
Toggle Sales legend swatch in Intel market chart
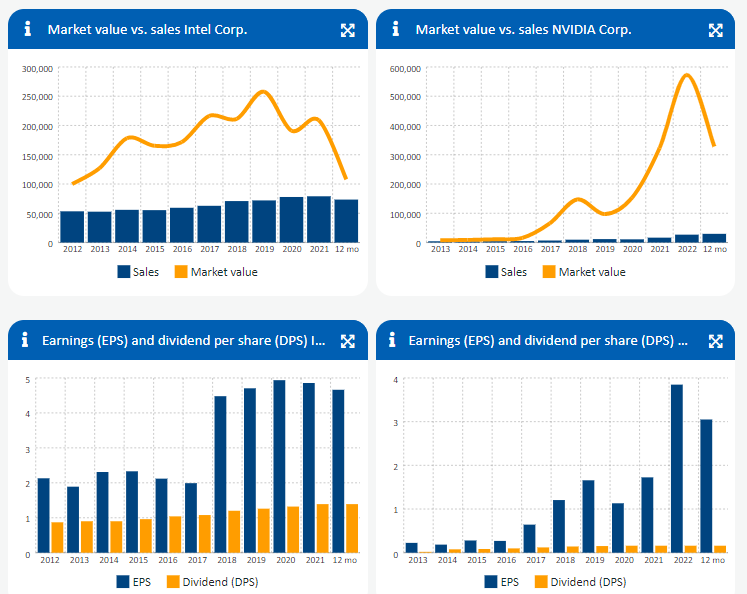[123, 272]
